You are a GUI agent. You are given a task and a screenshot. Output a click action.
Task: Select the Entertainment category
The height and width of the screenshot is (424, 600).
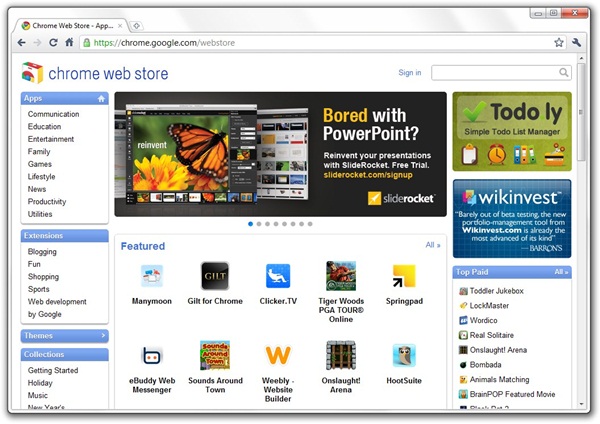click(x=51, y=139)
